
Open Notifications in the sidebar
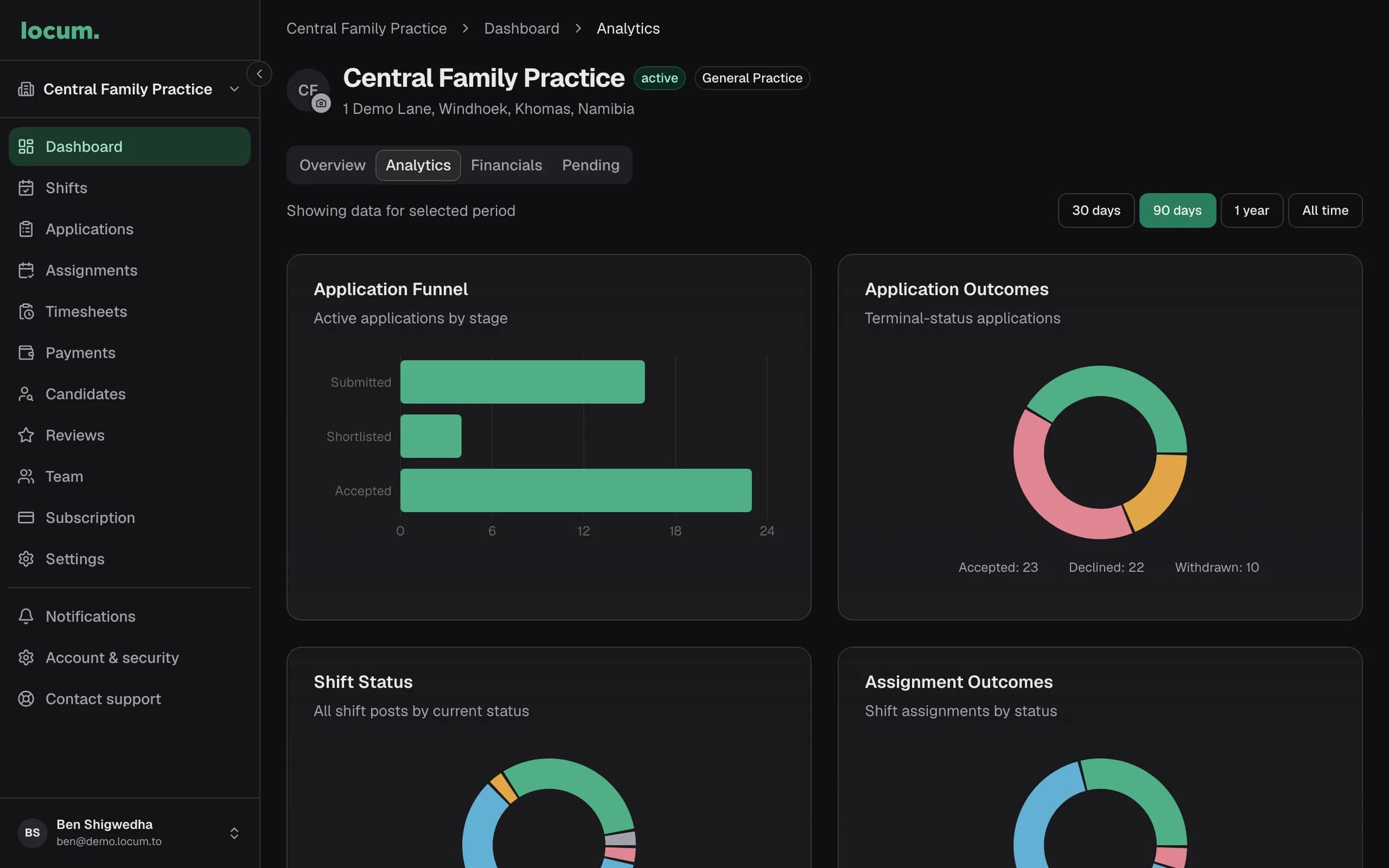point(130,616)
